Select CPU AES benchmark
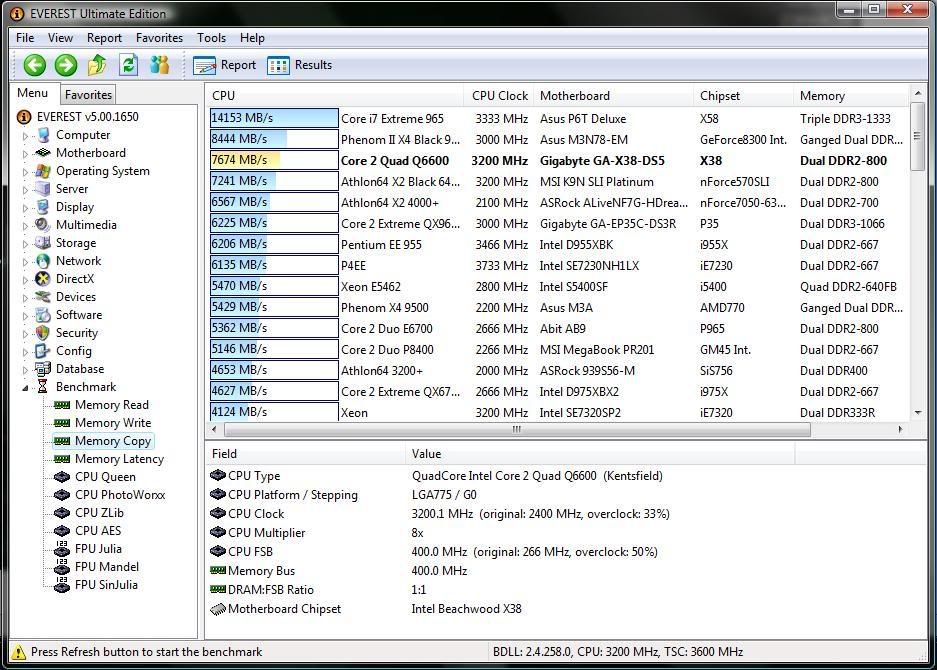 tap(98, 531)
